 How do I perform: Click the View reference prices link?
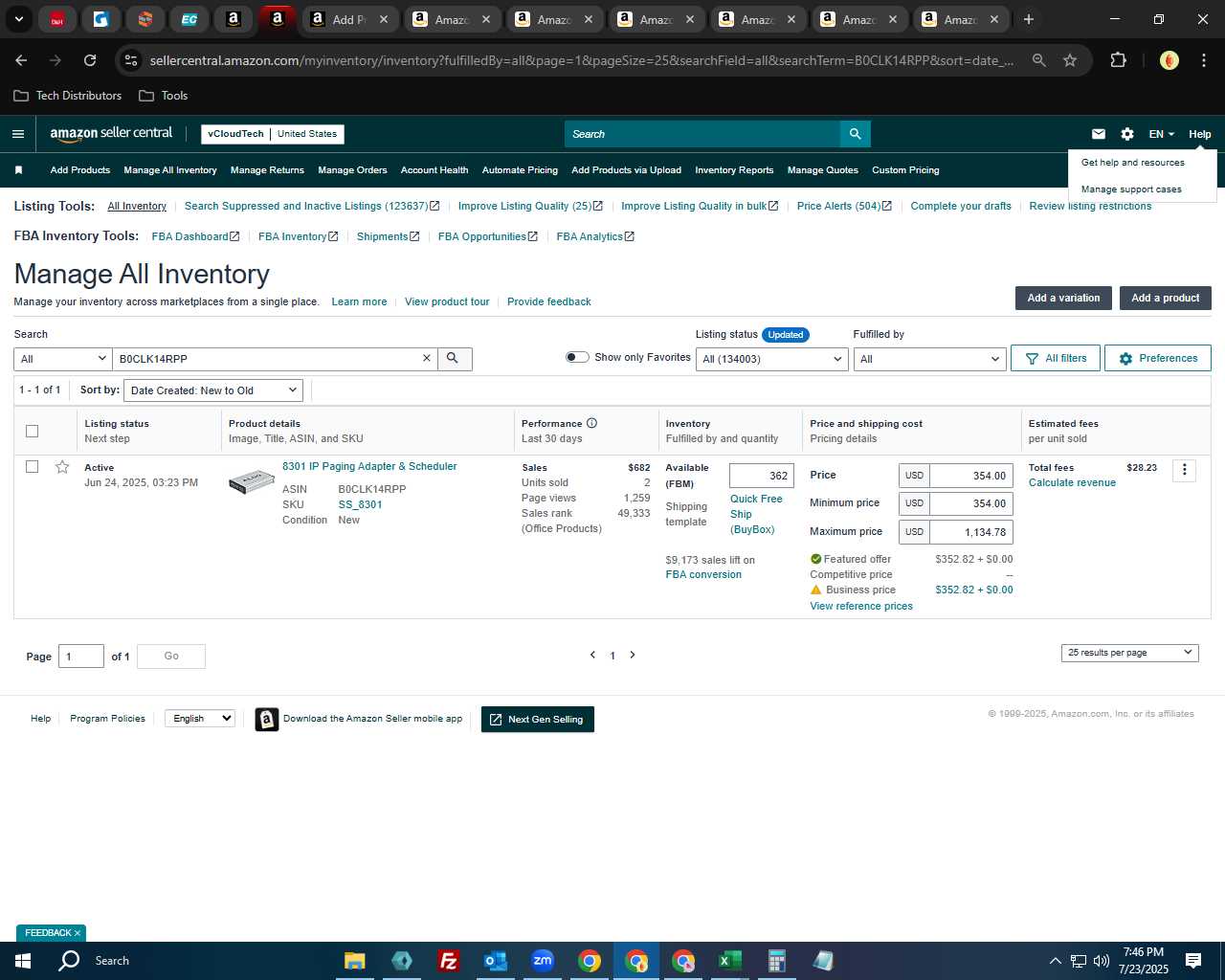tap(861, 606)
